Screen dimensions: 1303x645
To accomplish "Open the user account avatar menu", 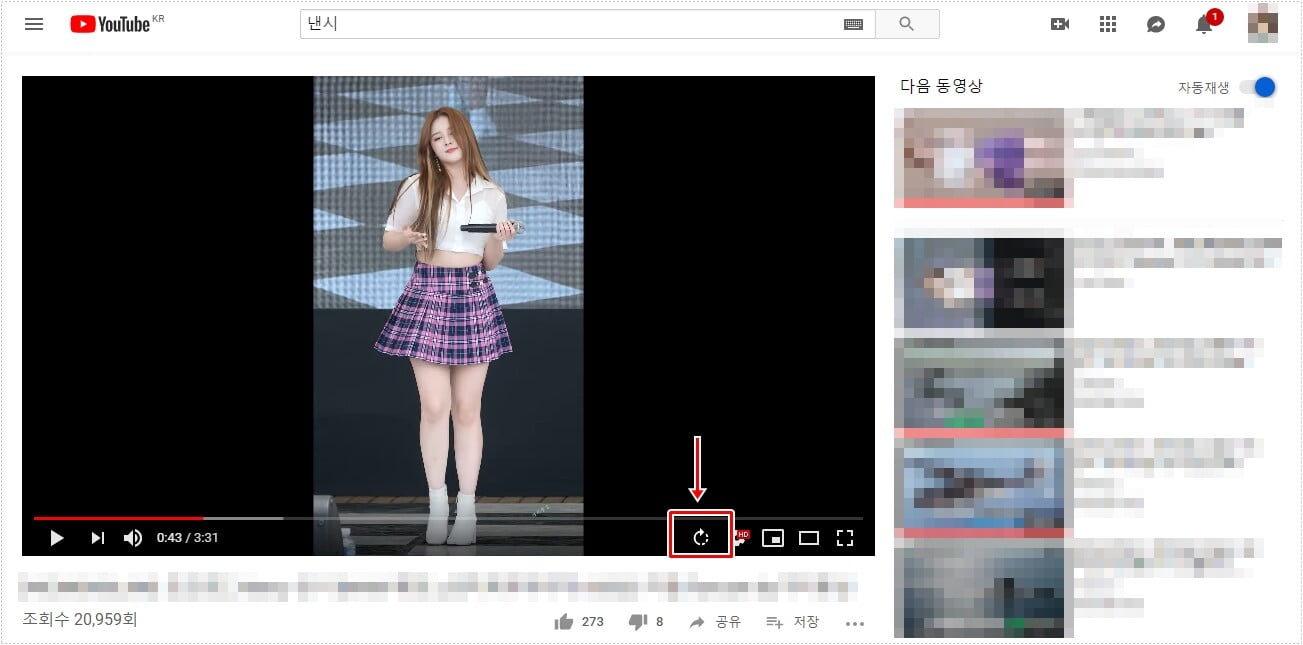I will pos(1263,24).
